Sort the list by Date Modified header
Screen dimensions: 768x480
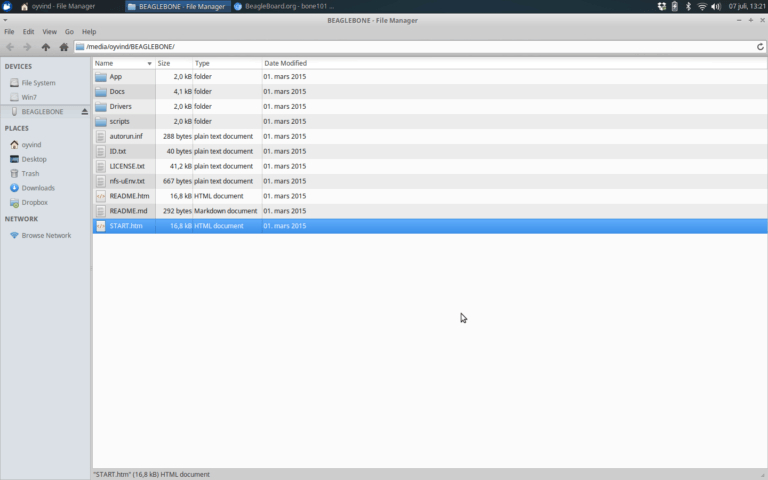pos(285,63)
